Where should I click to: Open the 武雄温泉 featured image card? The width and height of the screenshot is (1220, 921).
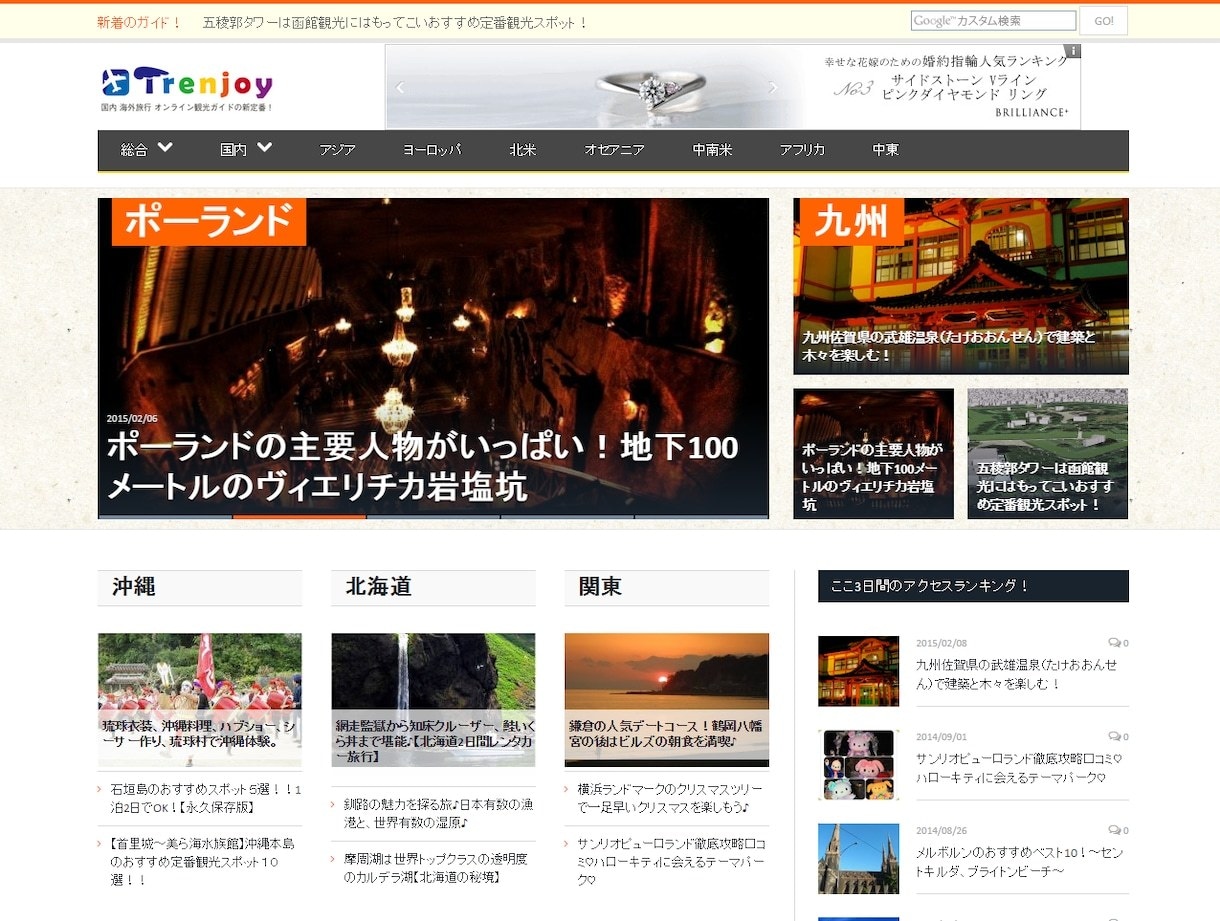(961, 286)
